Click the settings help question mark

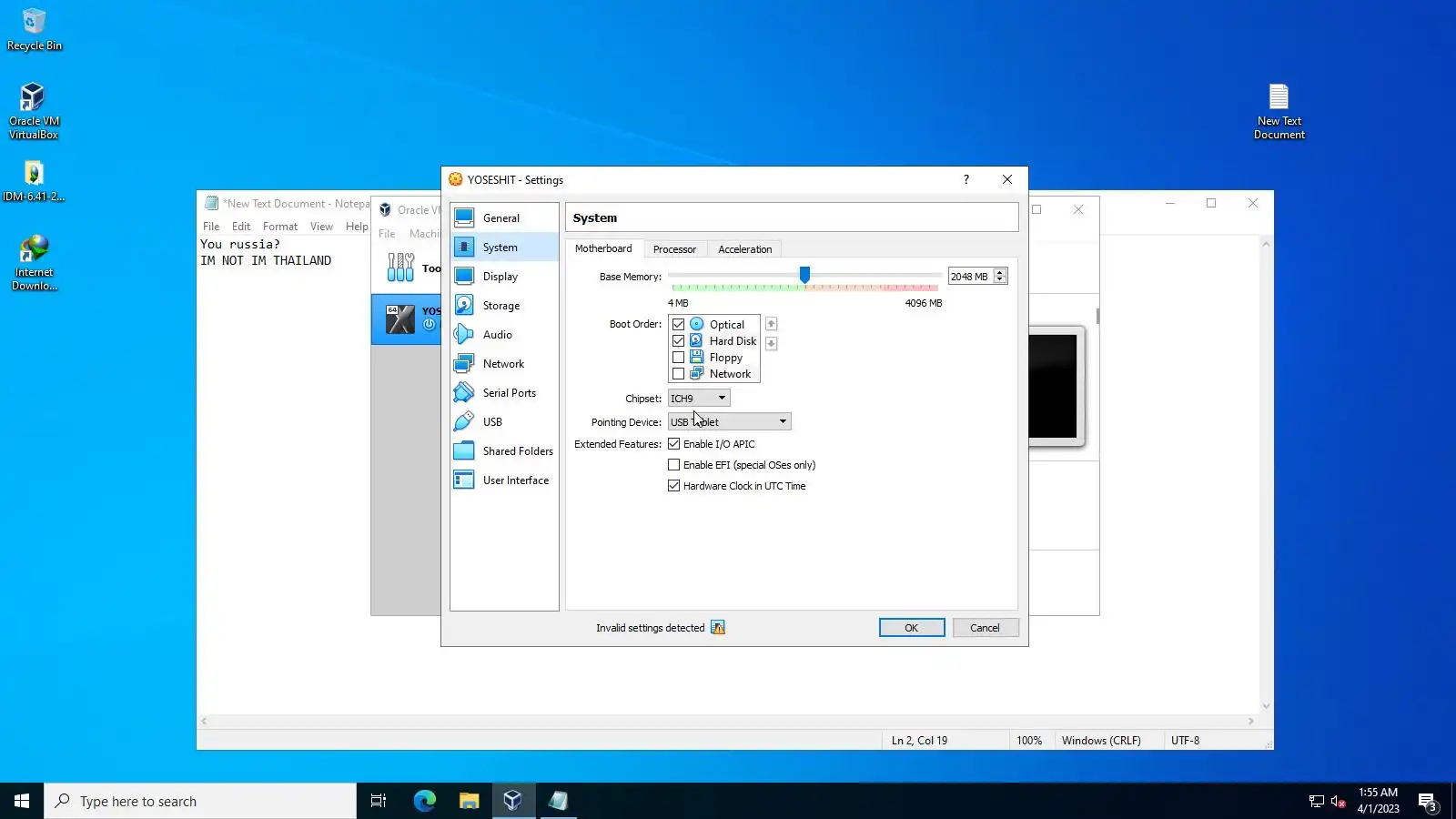(966, 179)
